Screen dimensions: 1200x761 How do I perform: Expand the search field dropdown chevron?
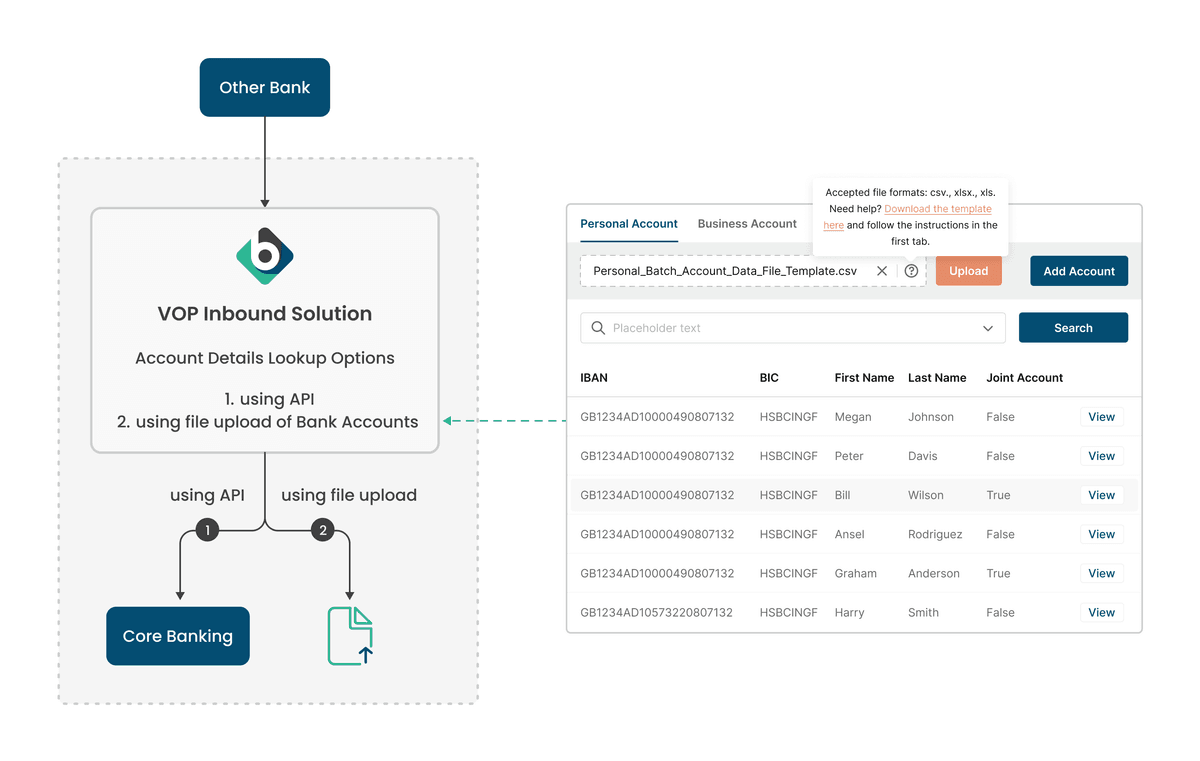(988, 328)
